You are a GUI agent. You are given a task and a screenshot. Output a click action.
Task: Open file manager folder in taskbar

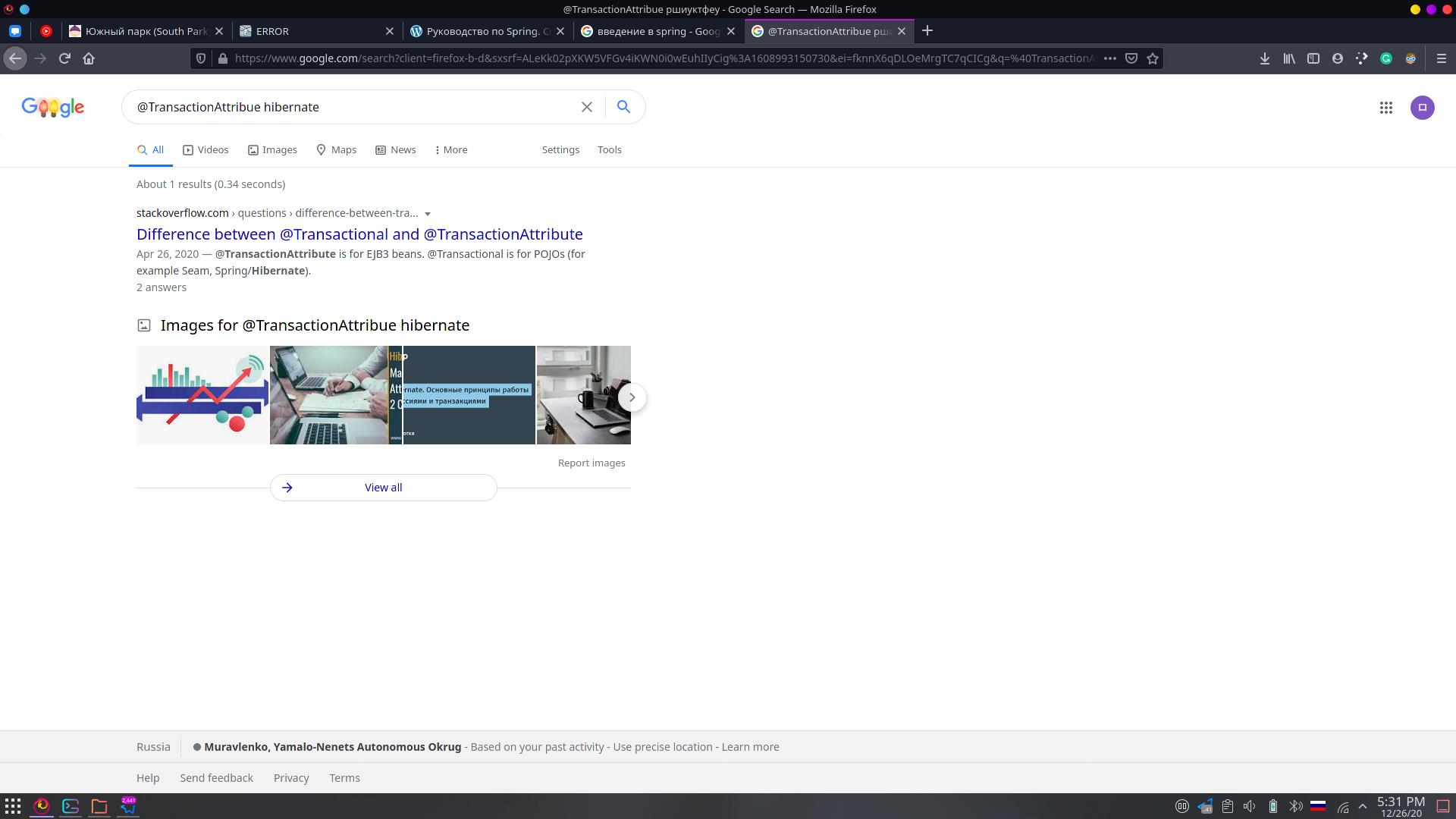coord(99,806)
